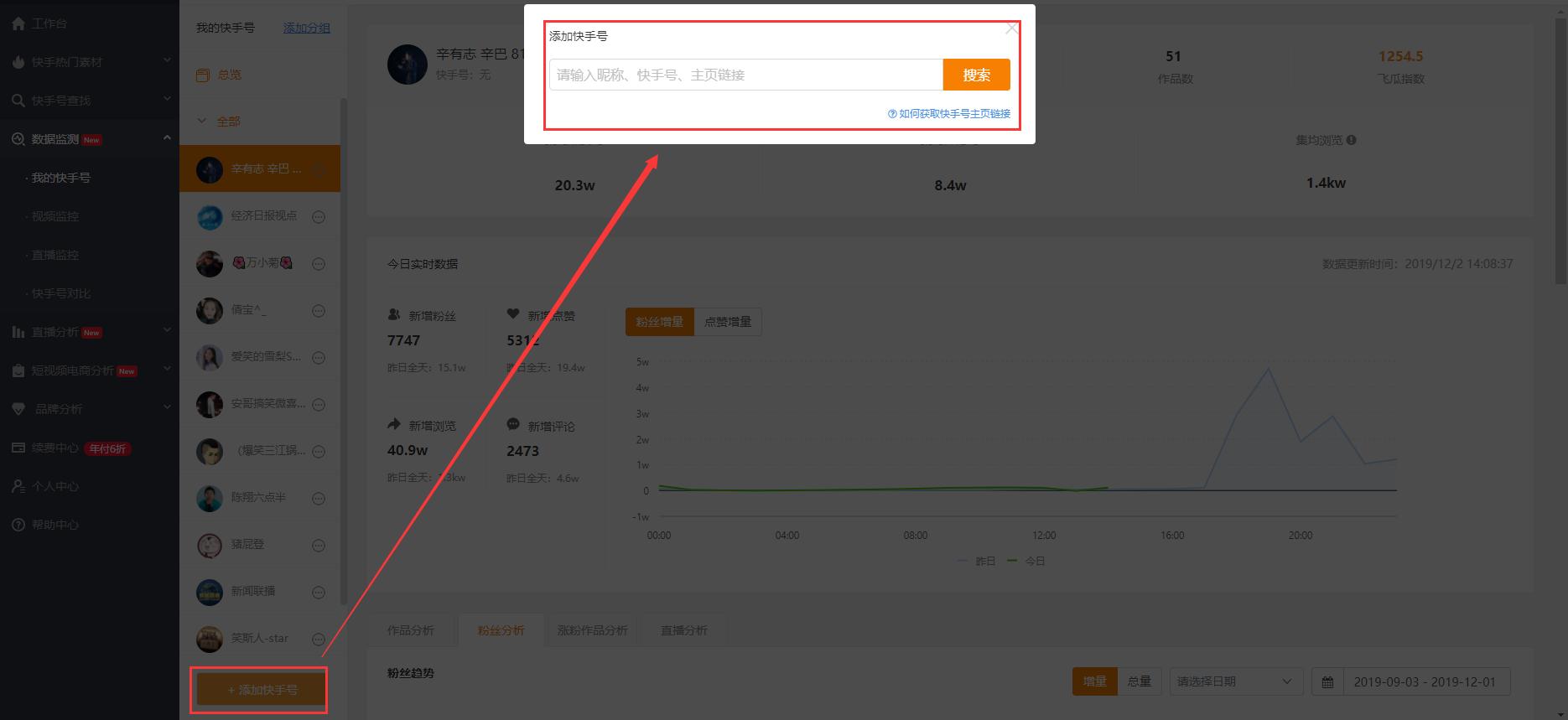The image size is (1568, 720).
Task: Open the more options icon for (爆笑三江锅...
Action: coord(319,452)
